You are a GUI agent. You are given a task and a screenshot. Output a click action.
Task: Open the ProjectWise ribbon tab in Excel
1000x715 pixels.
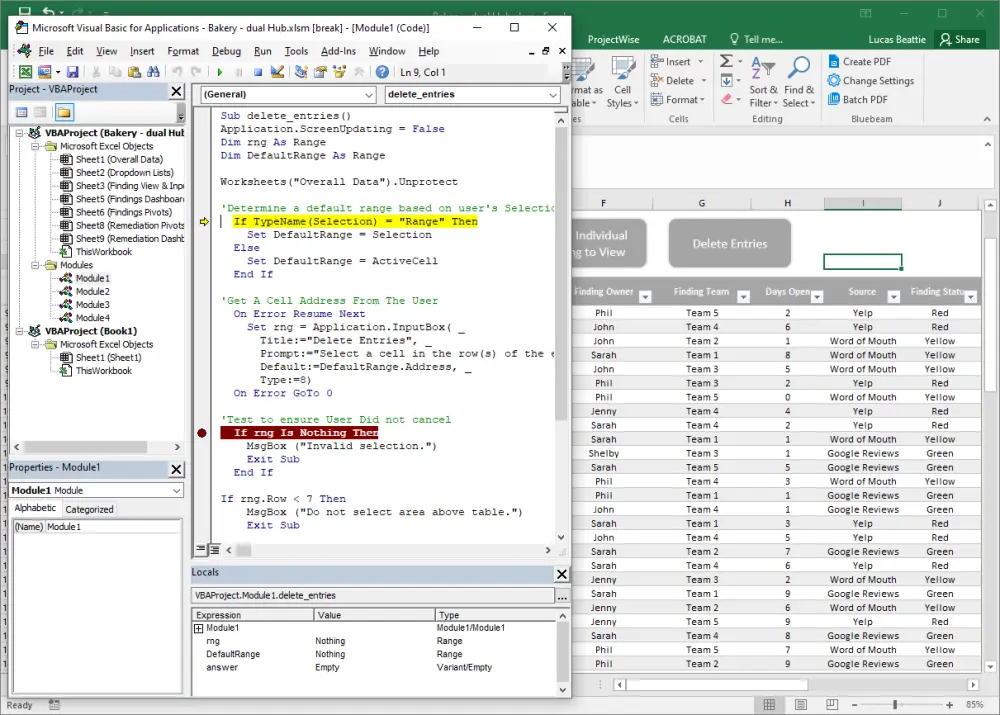tap(613, 40)
